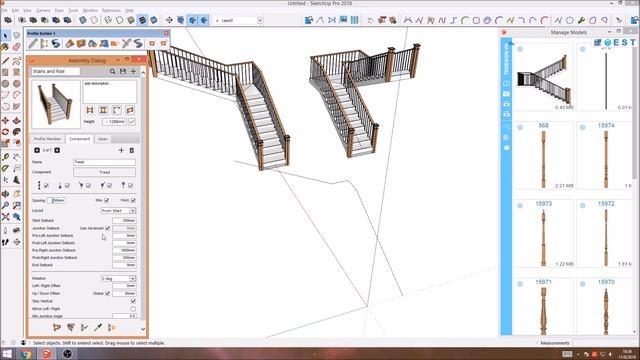The width and height of the screenshot is (640, 360).
Task: Open the Camera menu
Action: coord(43,10)
